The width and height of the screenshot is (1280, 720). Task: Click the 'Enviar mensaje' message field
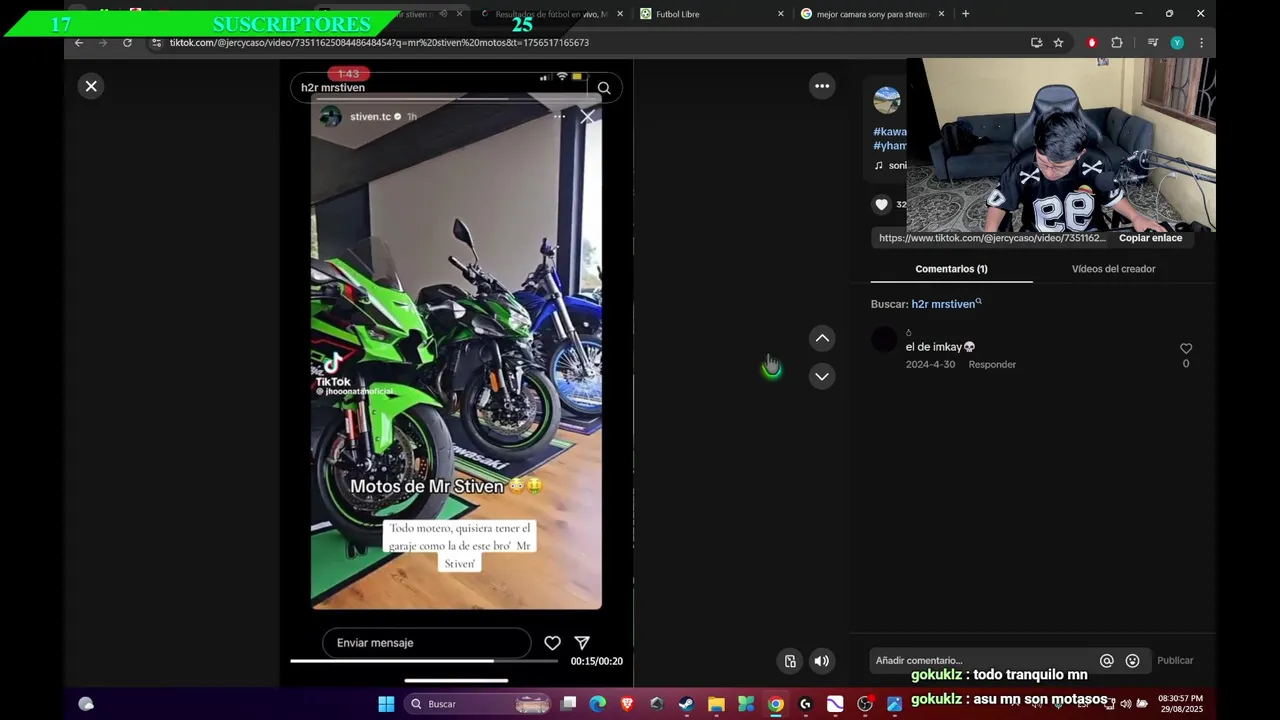pyautogui.click(x=426, y=643)
